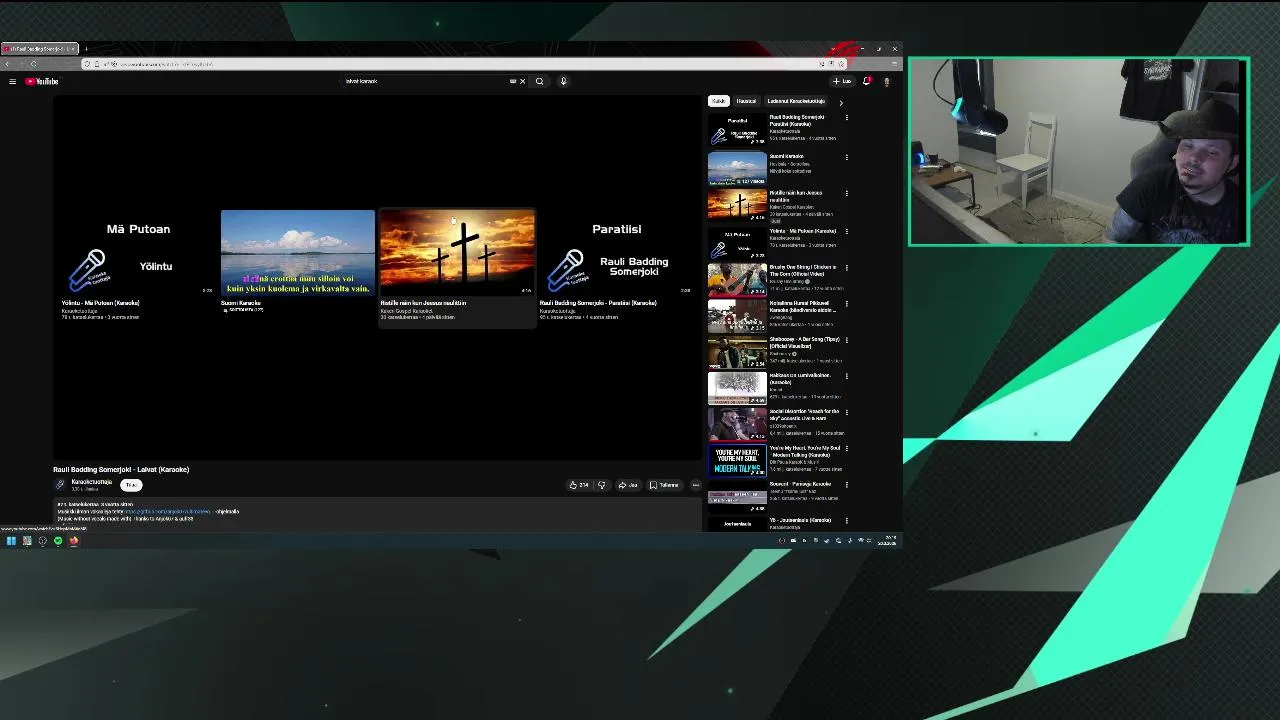Open options menu for sidebar Paratiisi video
The height and width of the screenshot is (720, 1280).
click(x=847, y=118)
